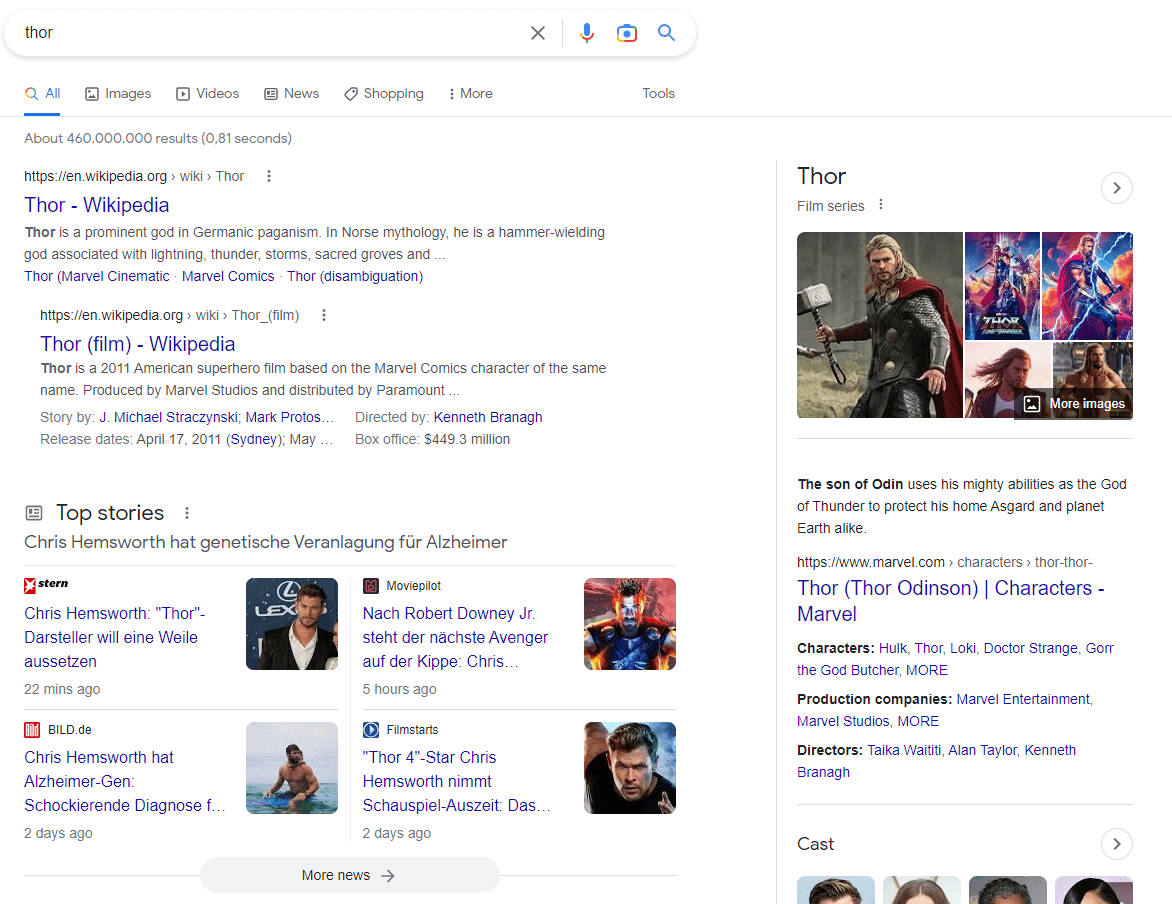This screenshot has height=904, width=1172.
Task: Click the Top stories newspaper icon
Action: point(34,513)
